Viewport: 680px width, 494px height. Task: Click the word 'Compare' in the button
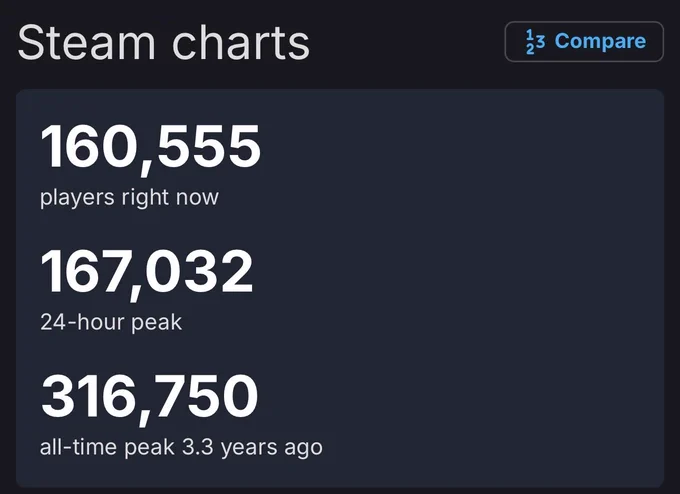tap(601, 42)
